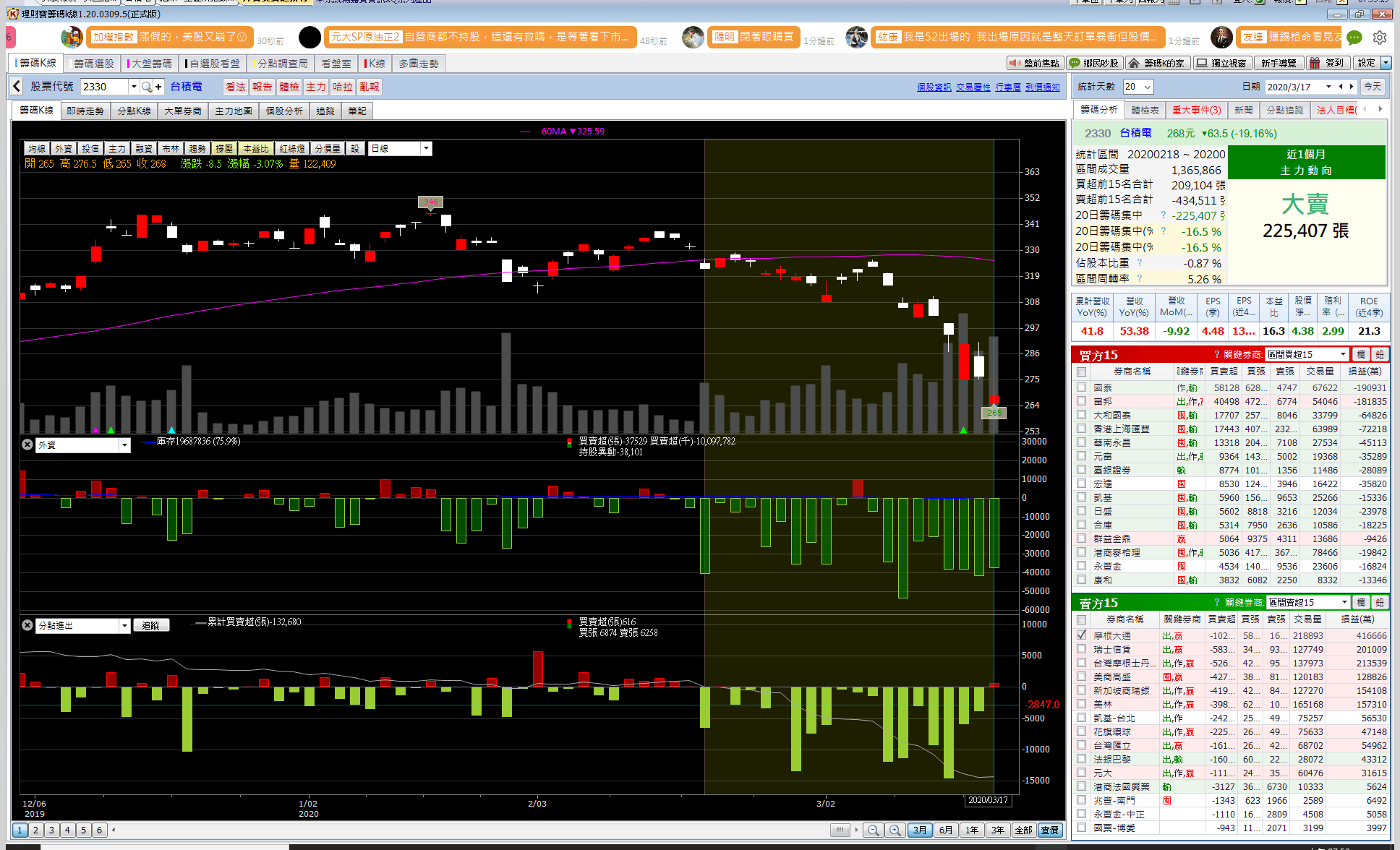This screenshot has height=850, width=1400.
Task: Open the 到價通知 link
Action: [1043, 87]
